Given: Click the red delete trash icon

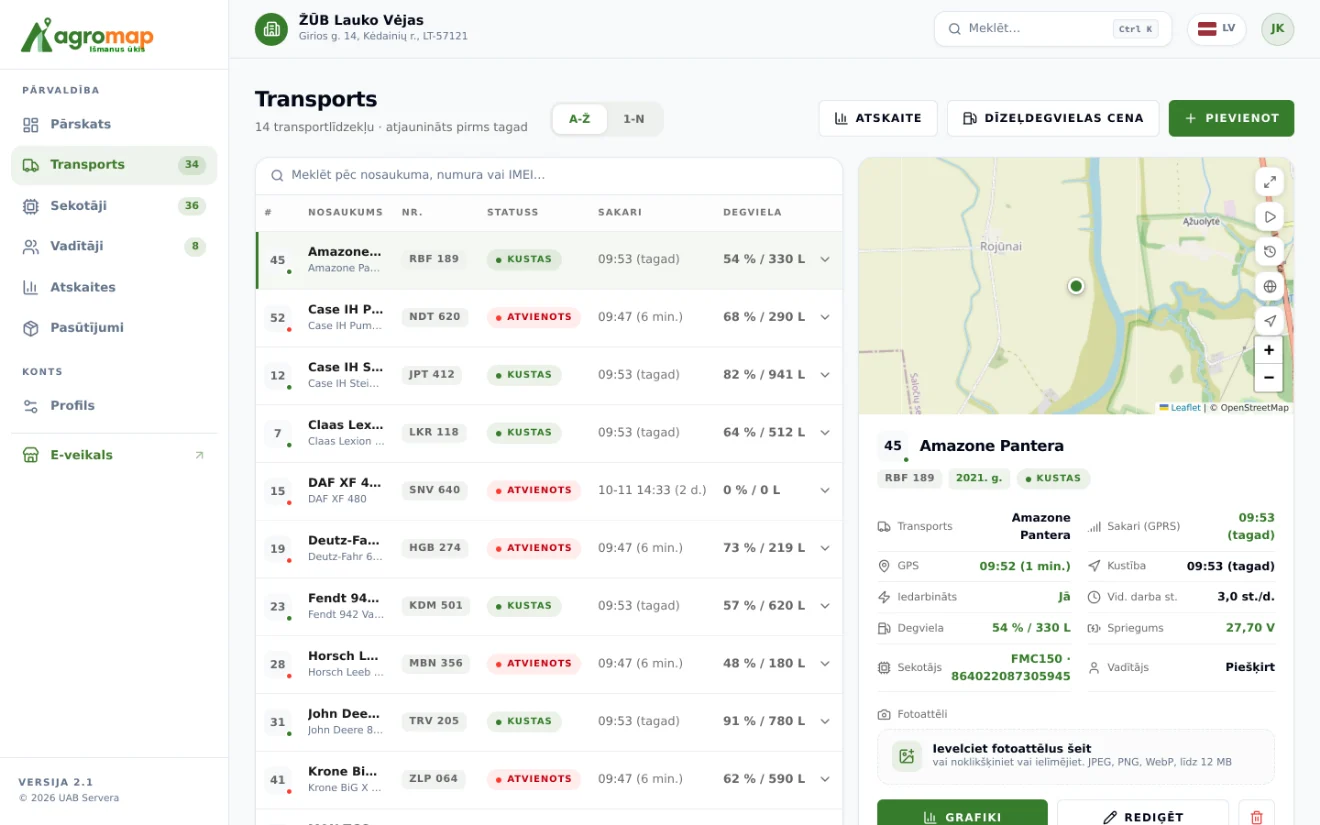Looking at the screenshot, I should click(1257, 816).
